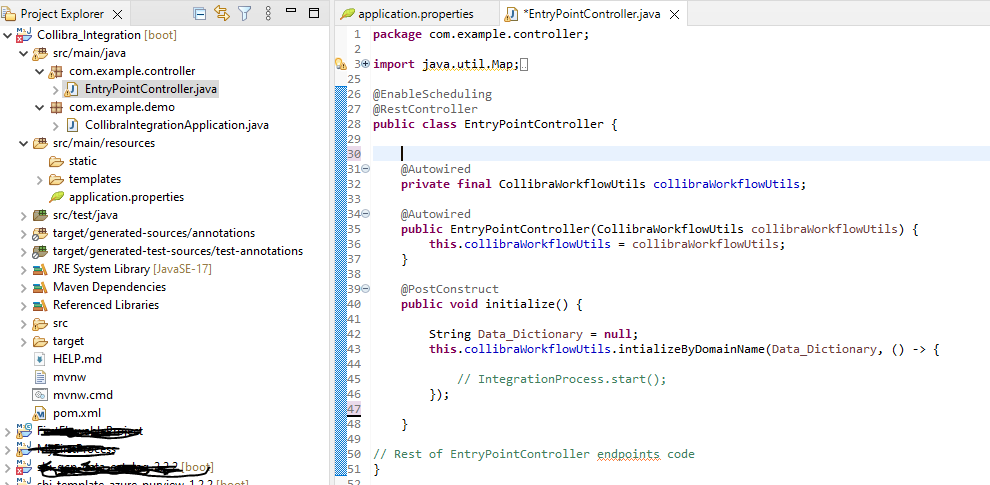Click the application.properties leaf icon in tree
Viewport: 990px width, 485px height.
tap(56, 196)
